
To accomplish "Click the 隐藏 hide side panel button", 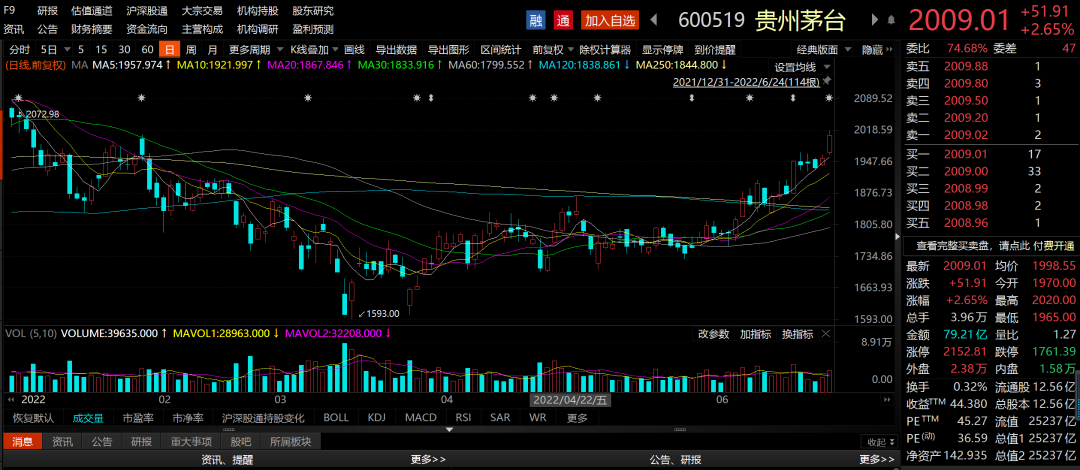I will (875, 50).
